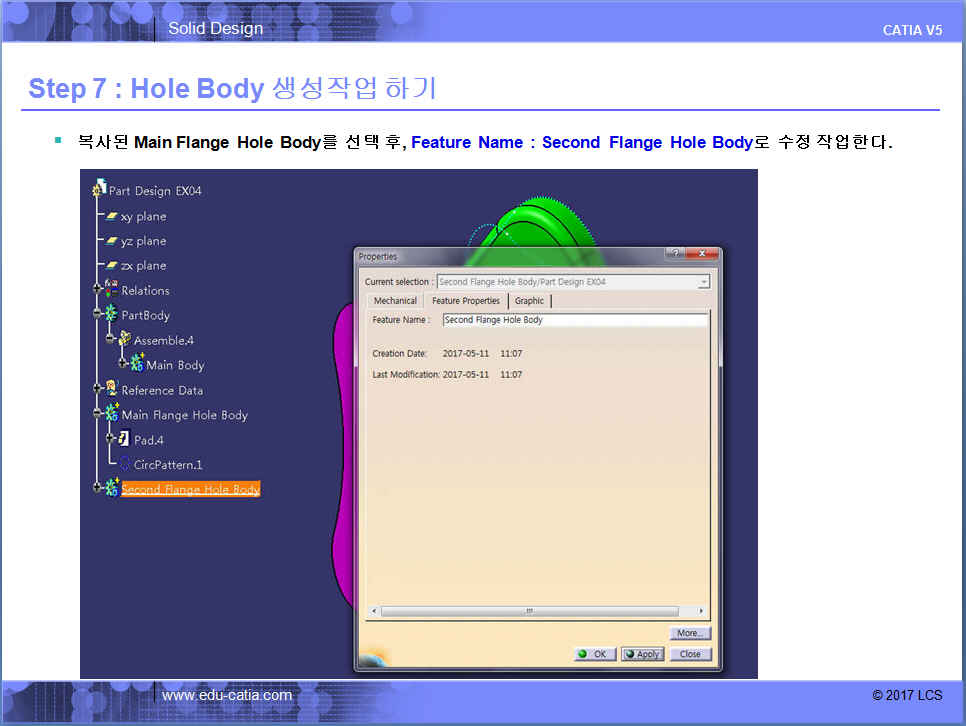Click the Assemble.4 feature icon
Screen dimensions: 966x726
tap(124, 340)
